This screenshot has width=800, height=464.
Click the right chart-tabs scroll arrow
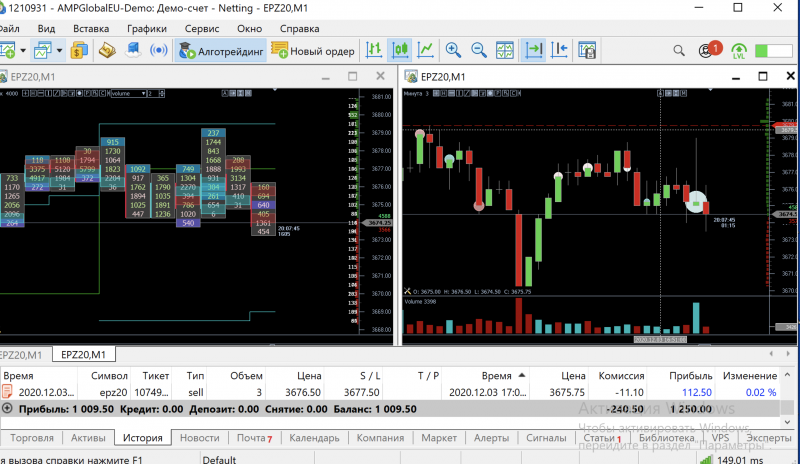788,354
